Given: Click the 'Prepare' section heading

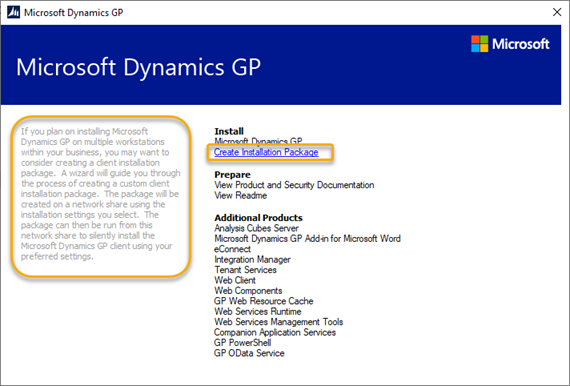Looking at the screenshot, I should pos(232,174).
